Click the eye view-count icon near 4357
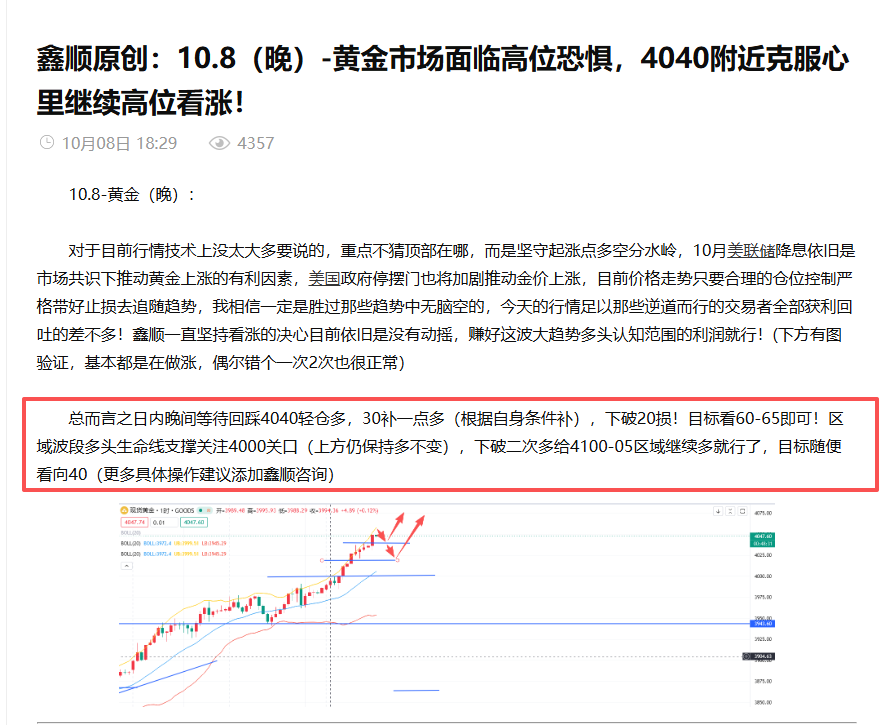Viewport: 881px width, 725px height. [x=219, y=143]
